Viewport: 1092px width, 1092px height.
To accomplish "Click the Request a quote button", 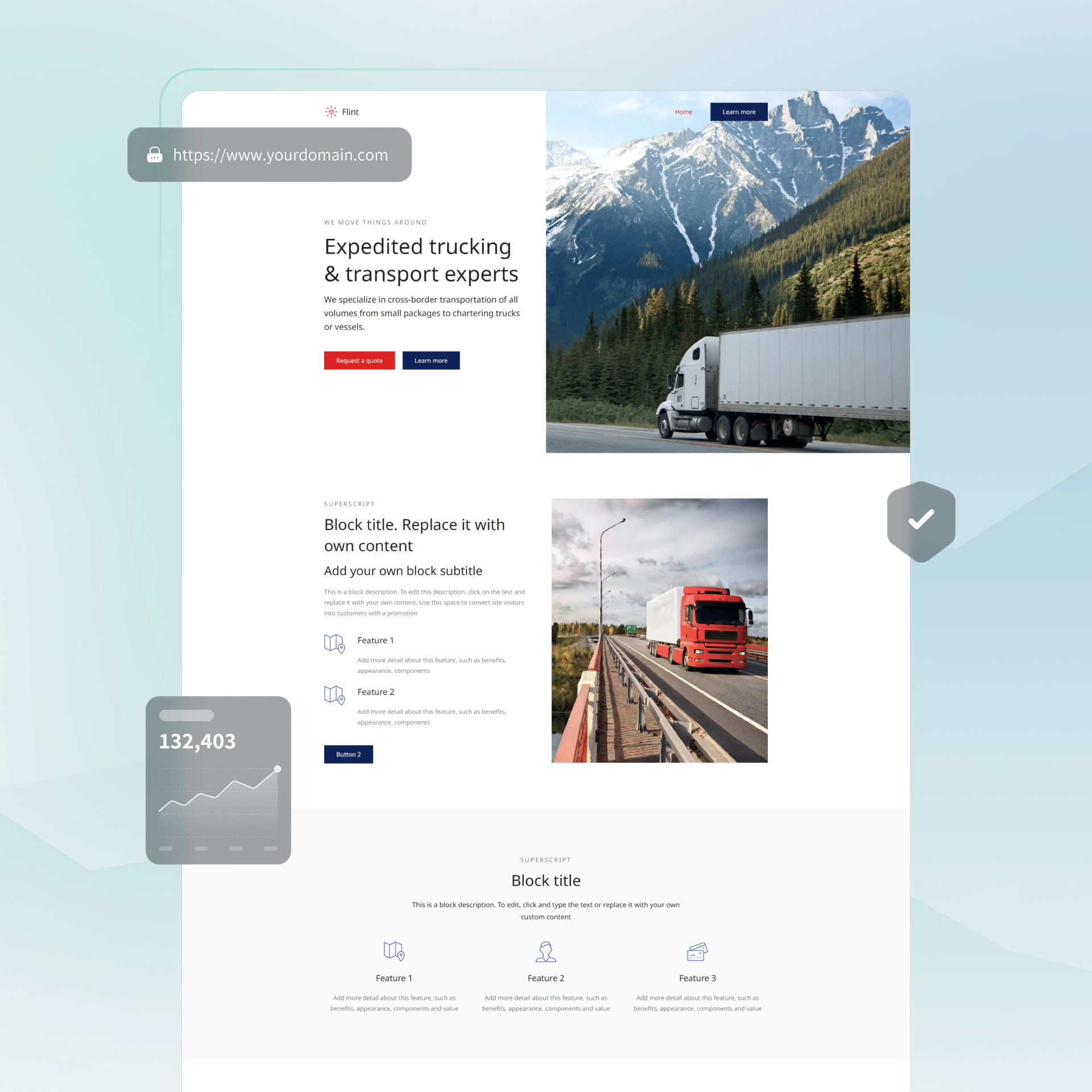I will pos(359,361).
